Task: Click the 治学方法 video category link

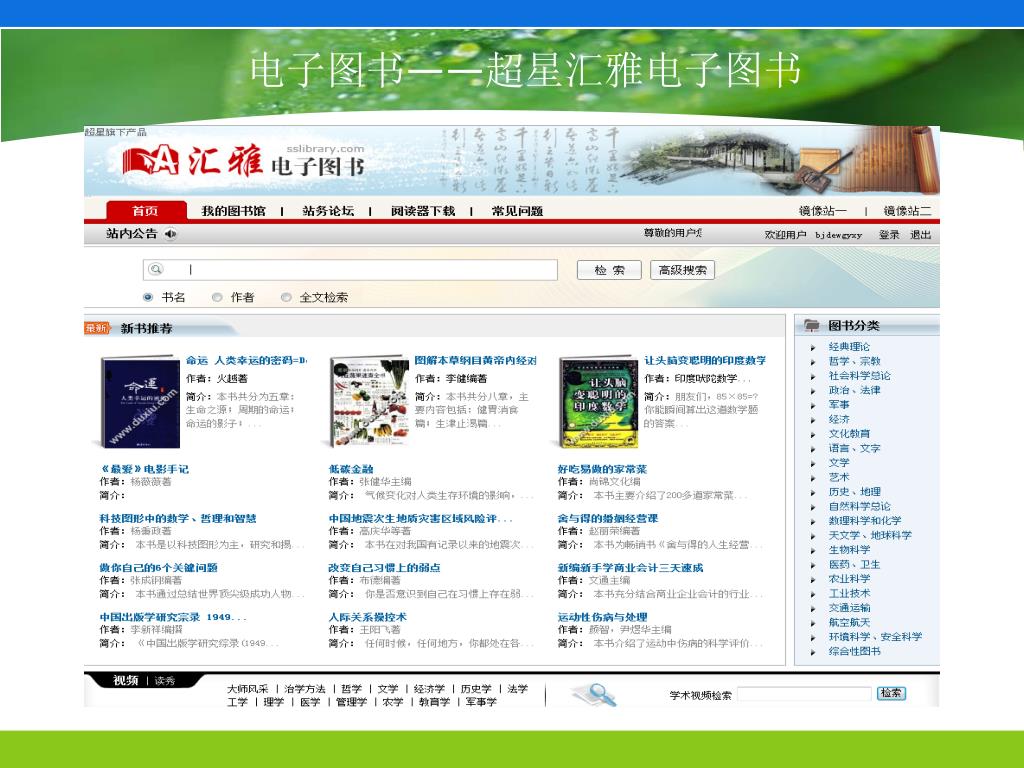Action: click(304, 689)
